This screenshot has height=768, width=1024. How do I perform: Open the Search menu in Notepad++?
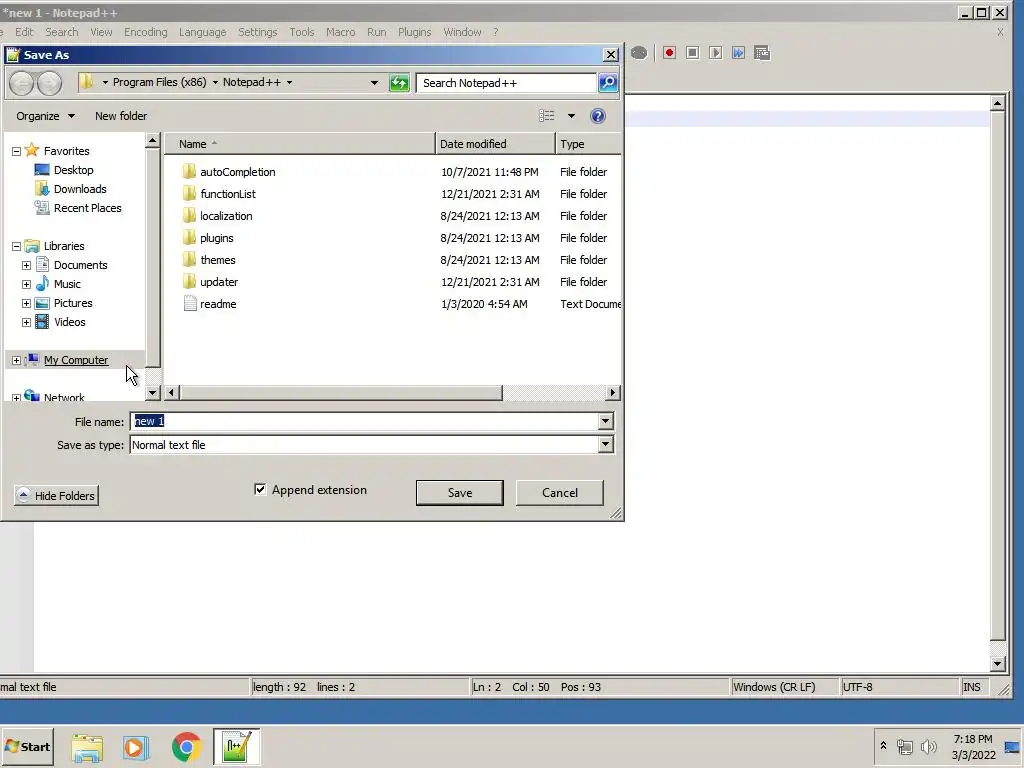tap(61, 32)
